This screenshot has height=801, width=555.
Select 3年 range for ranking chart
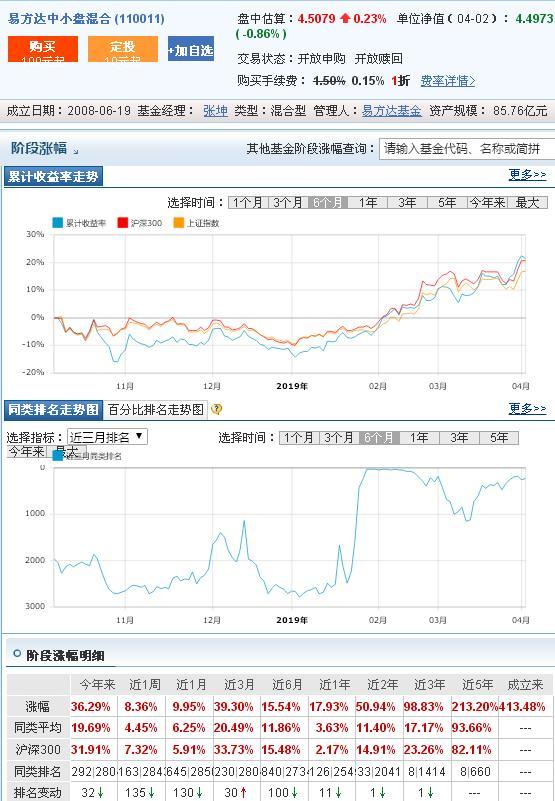click(458, 438)
